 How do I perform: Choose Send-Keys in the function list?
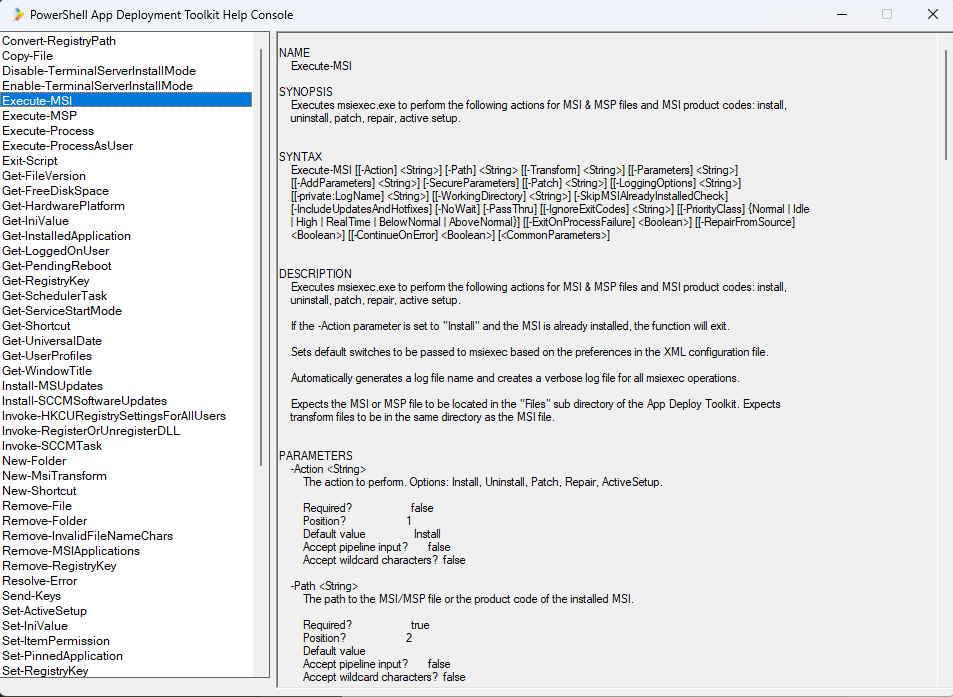tap(31, 596)
